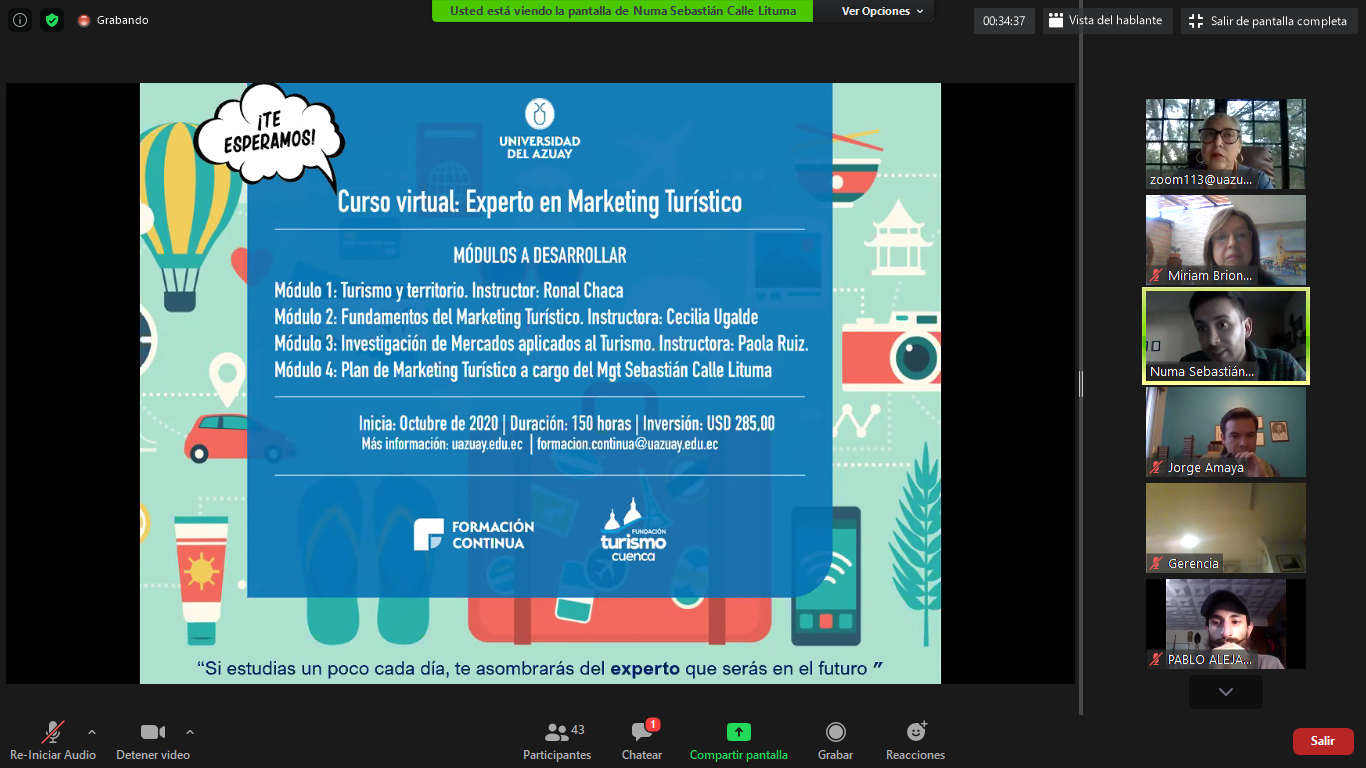Expand the Ver Opciones dropdown
This screenshot has height=768, width=1366.
882,11
